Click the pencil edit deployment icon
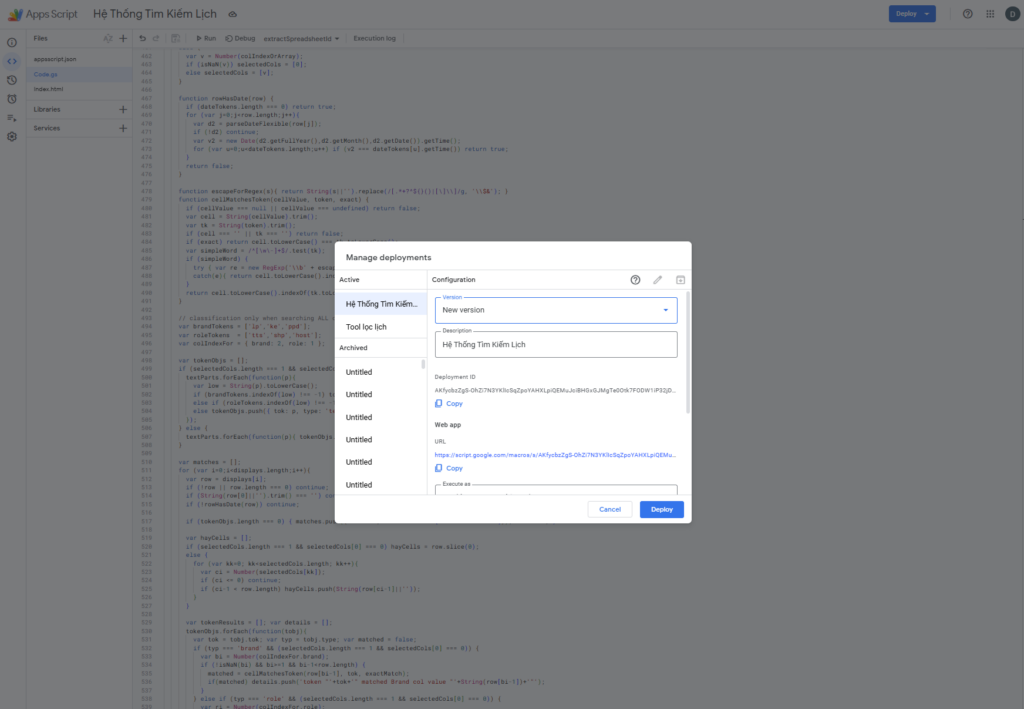This screenshot has width=1024, height=709. coord(658,280)
